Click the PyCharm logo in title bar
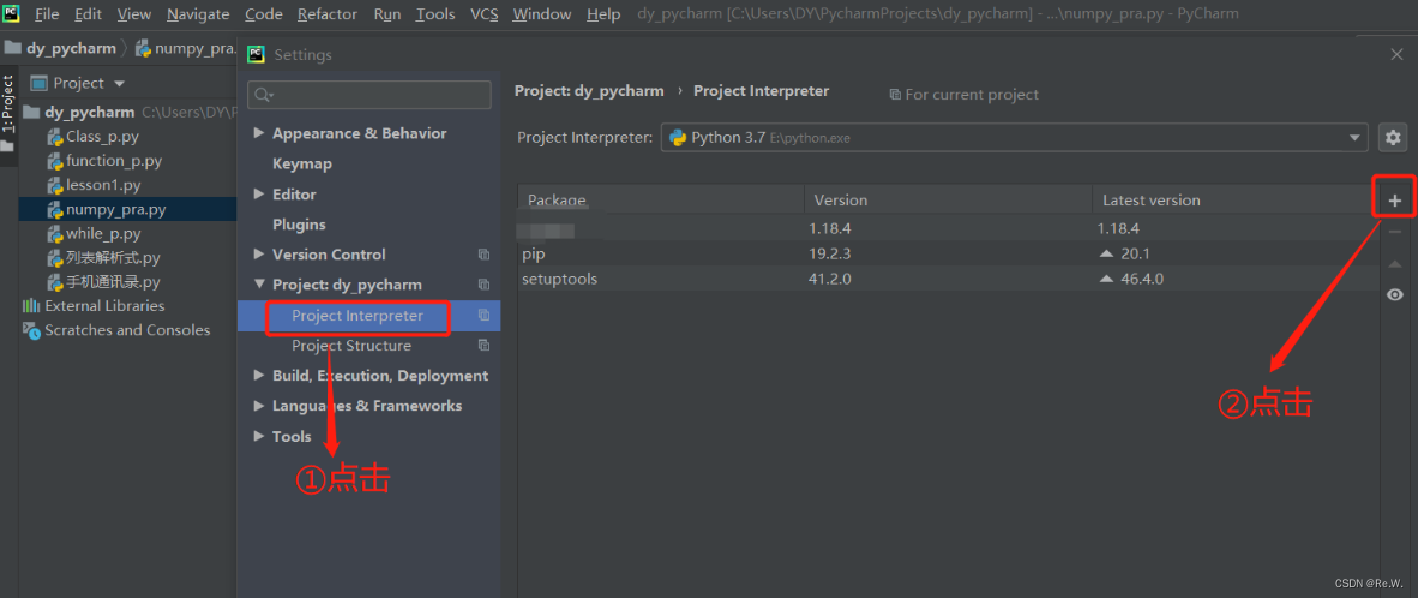Image resolution: width=1419 pixels, height=598 pixels. point(13,13)
